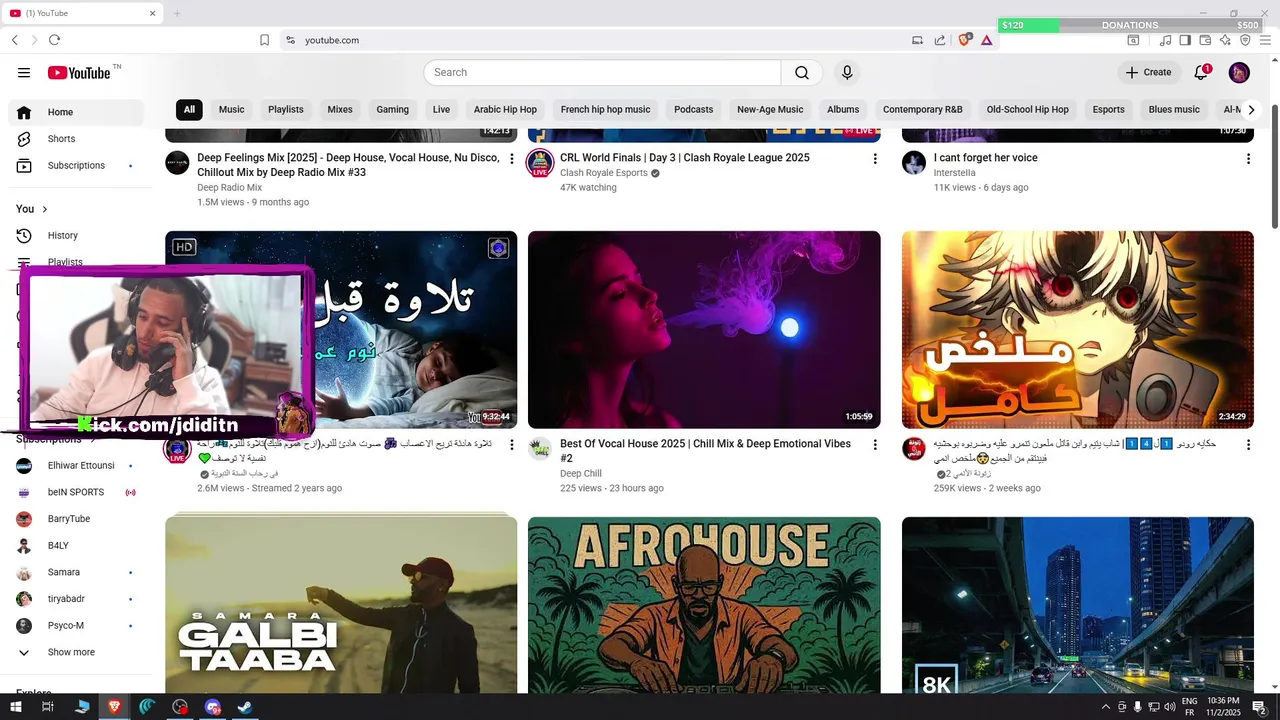This screenshot has width=1280, height=720.
Task: Toggle the Brave sidebar panel icon
Action: (1185, 40)
